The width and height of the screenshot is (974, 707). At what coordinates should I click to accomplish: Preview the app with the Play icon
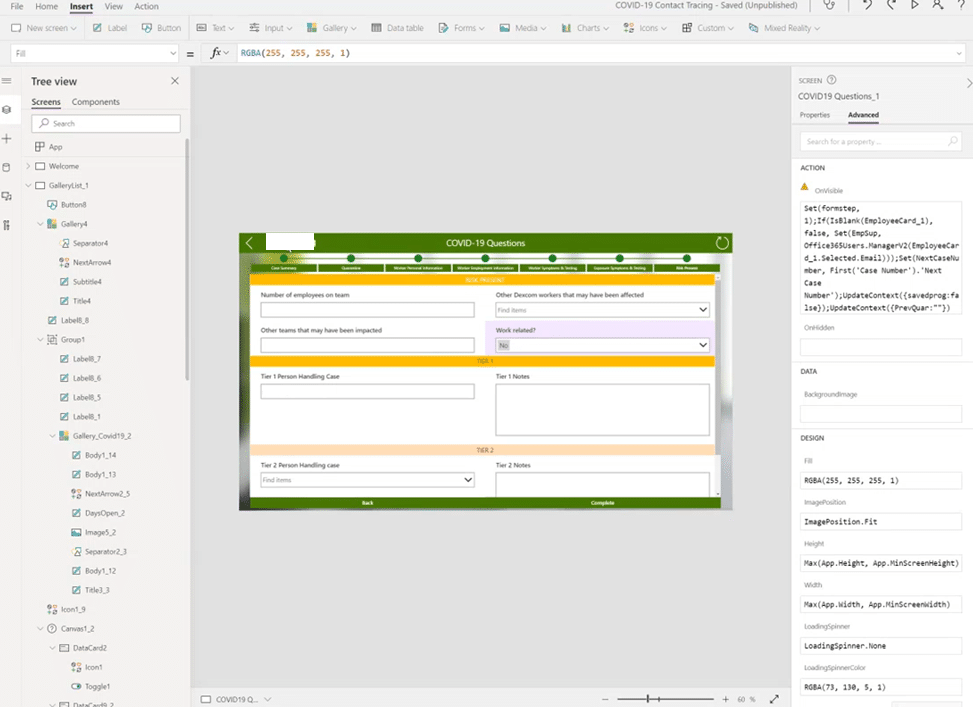point(914,5)
